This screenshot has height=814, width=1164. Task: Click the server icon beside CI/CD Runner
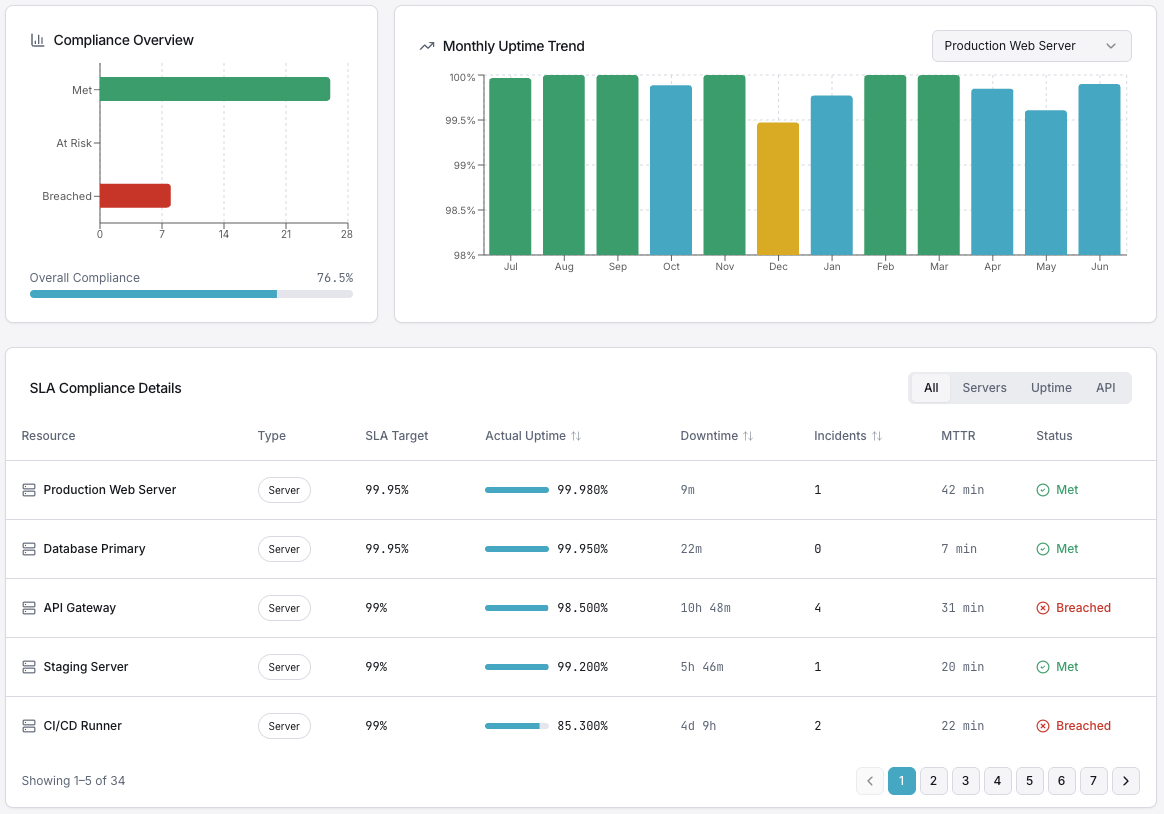coord(29,726)
